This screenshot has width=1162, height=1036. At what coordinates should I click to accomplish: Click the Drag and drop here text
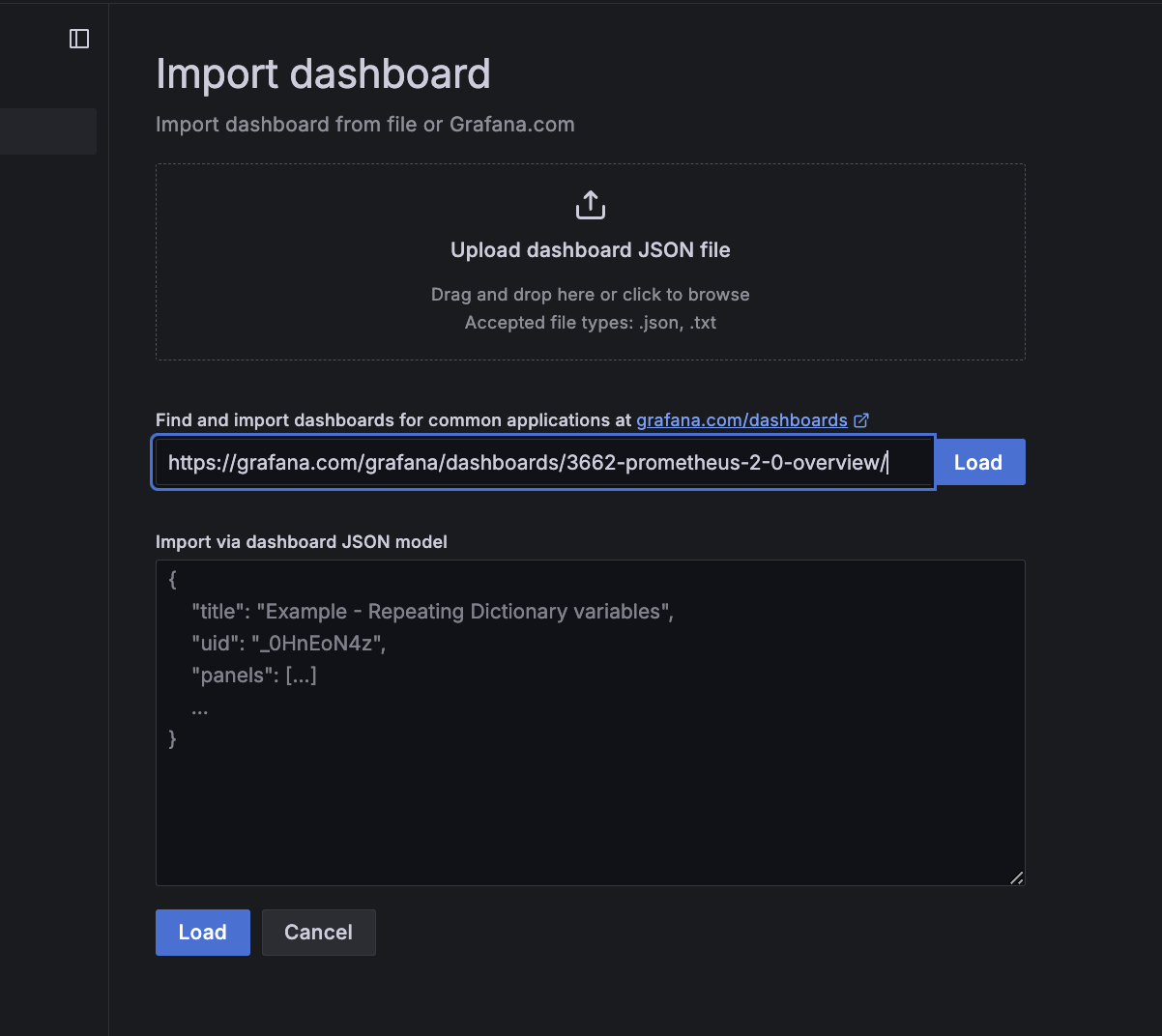[590, 294]
